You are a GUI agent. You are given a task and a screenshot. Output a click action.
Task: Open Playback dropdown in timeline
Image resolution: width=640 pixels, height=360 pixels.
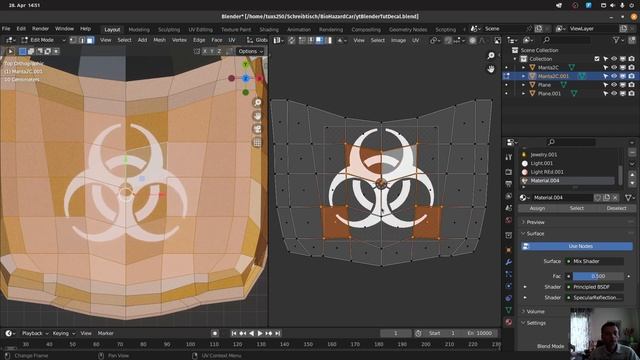(x=34, y=333)
